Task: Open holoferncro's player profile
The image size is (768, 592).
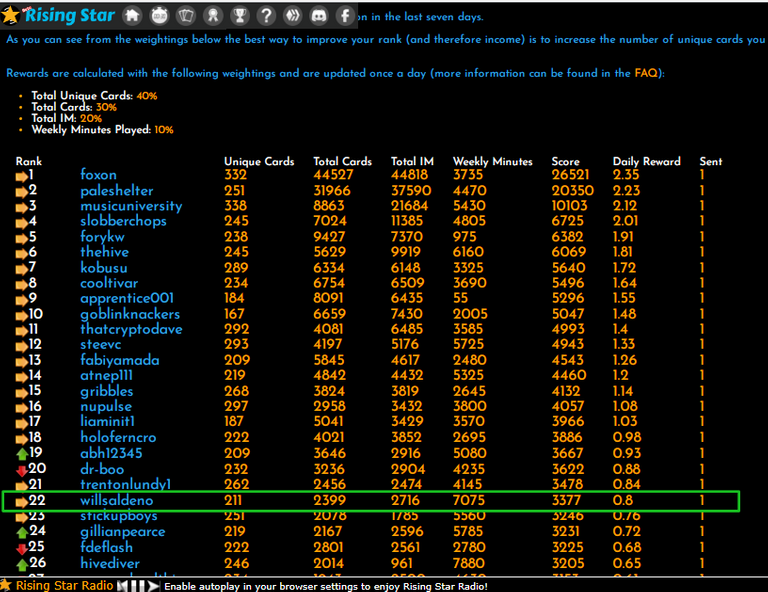Action: point(118,437)
